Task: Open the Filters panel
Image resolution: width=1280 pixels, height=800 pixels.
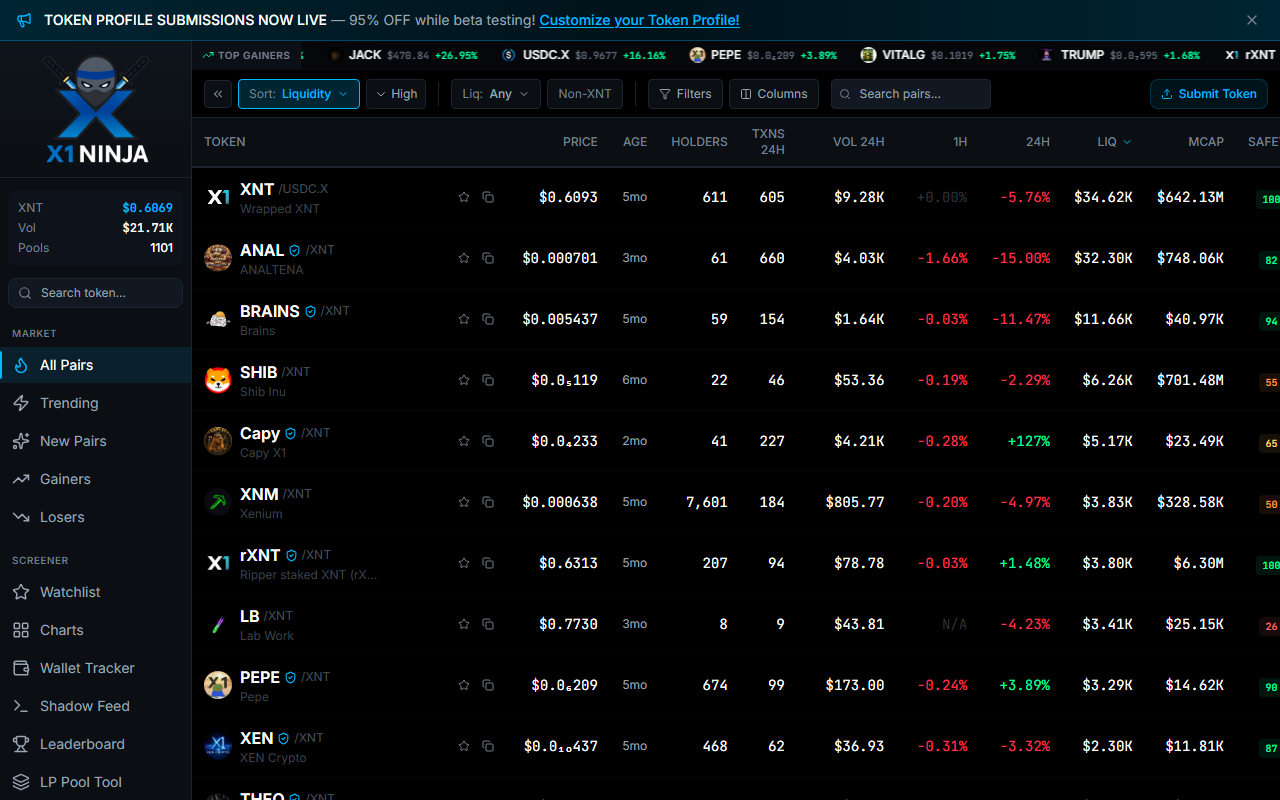Action: pyautogui.click(x=685, y=94)
